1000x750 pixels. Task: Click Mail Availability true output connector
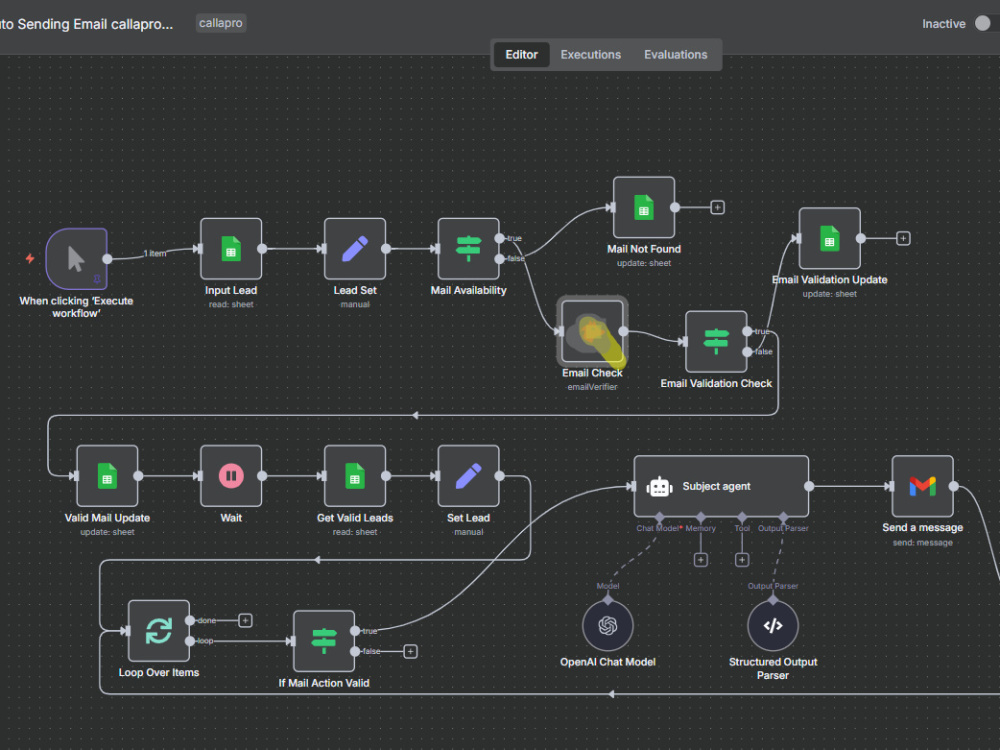[499, 239]
